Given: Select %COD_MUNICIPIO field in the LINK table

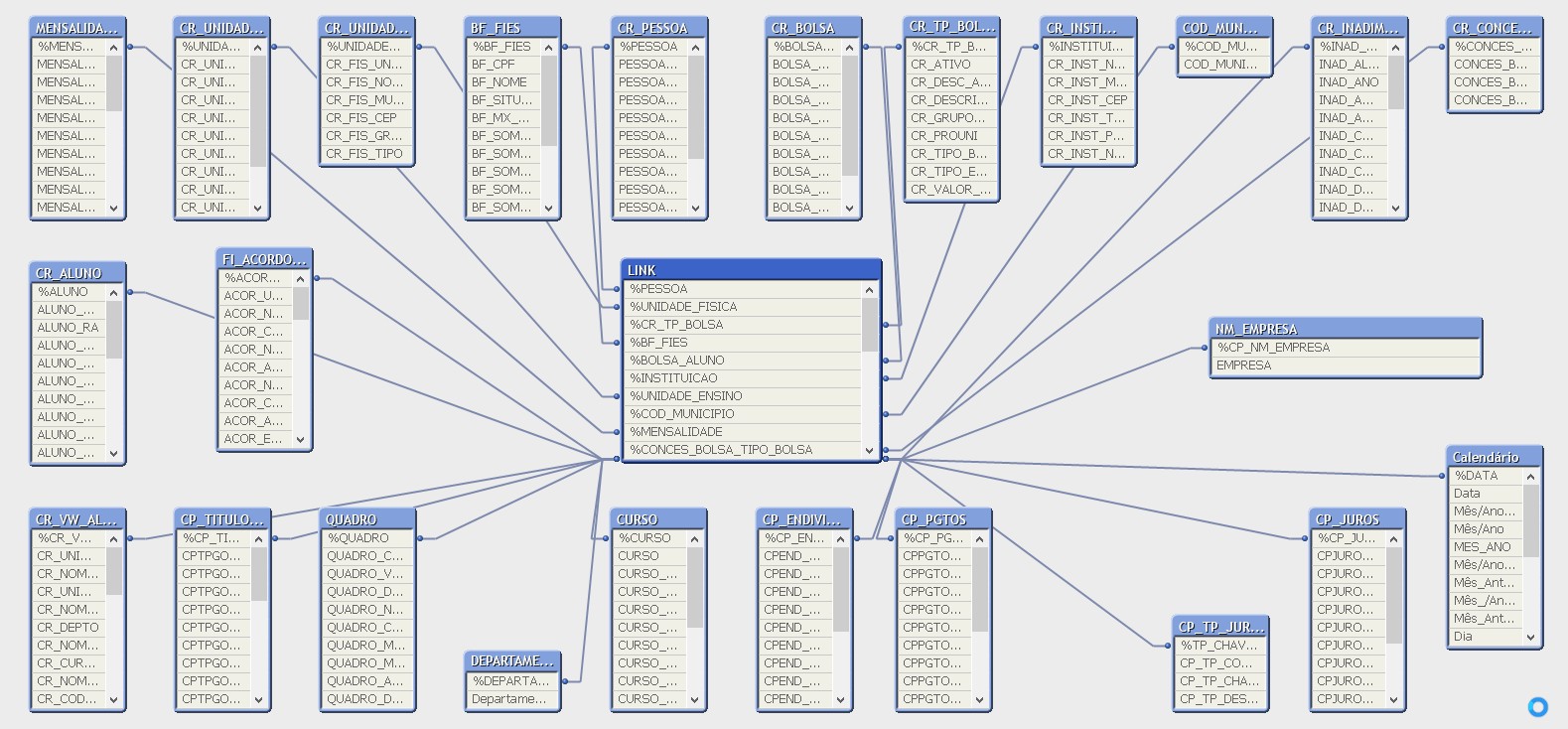Looking at the screenshot, I should tap(743, 414).
